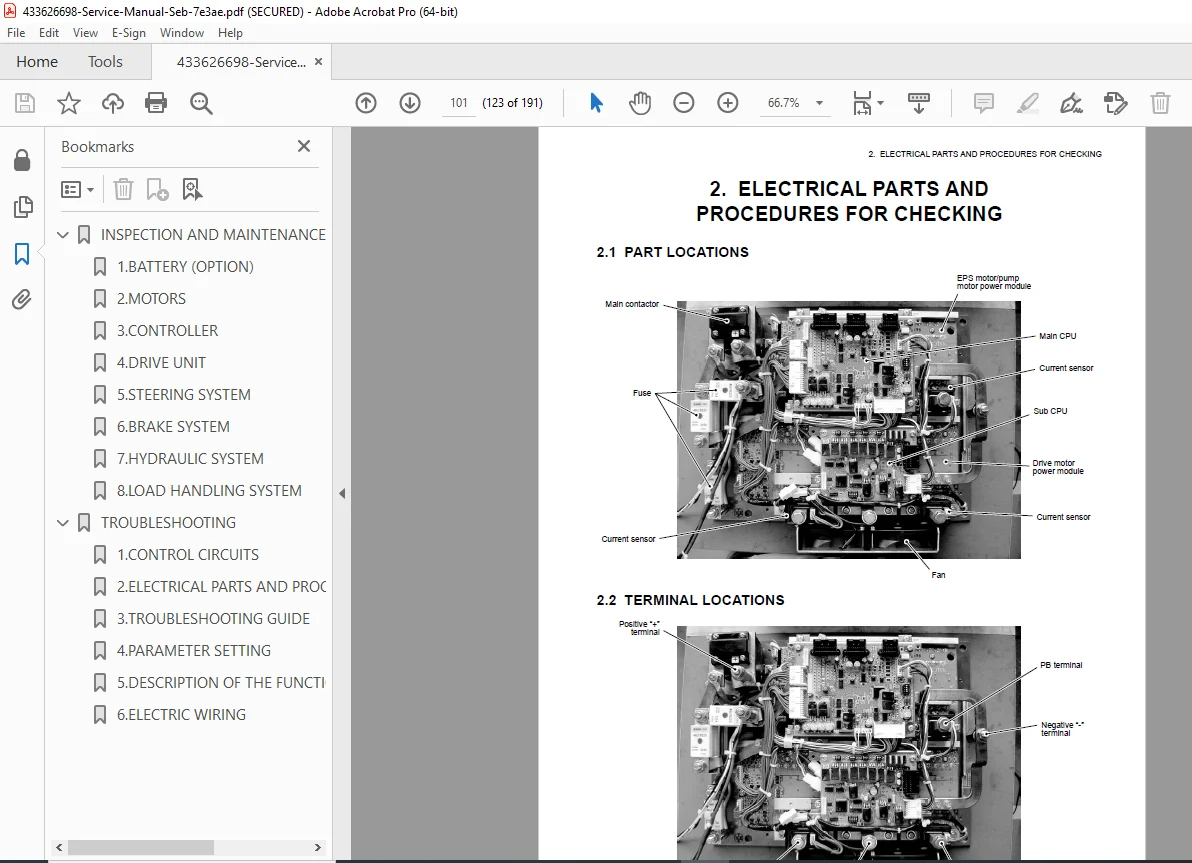1192x863 pixels.
Task: Find current bookmark icon
Action: (192, 189)
